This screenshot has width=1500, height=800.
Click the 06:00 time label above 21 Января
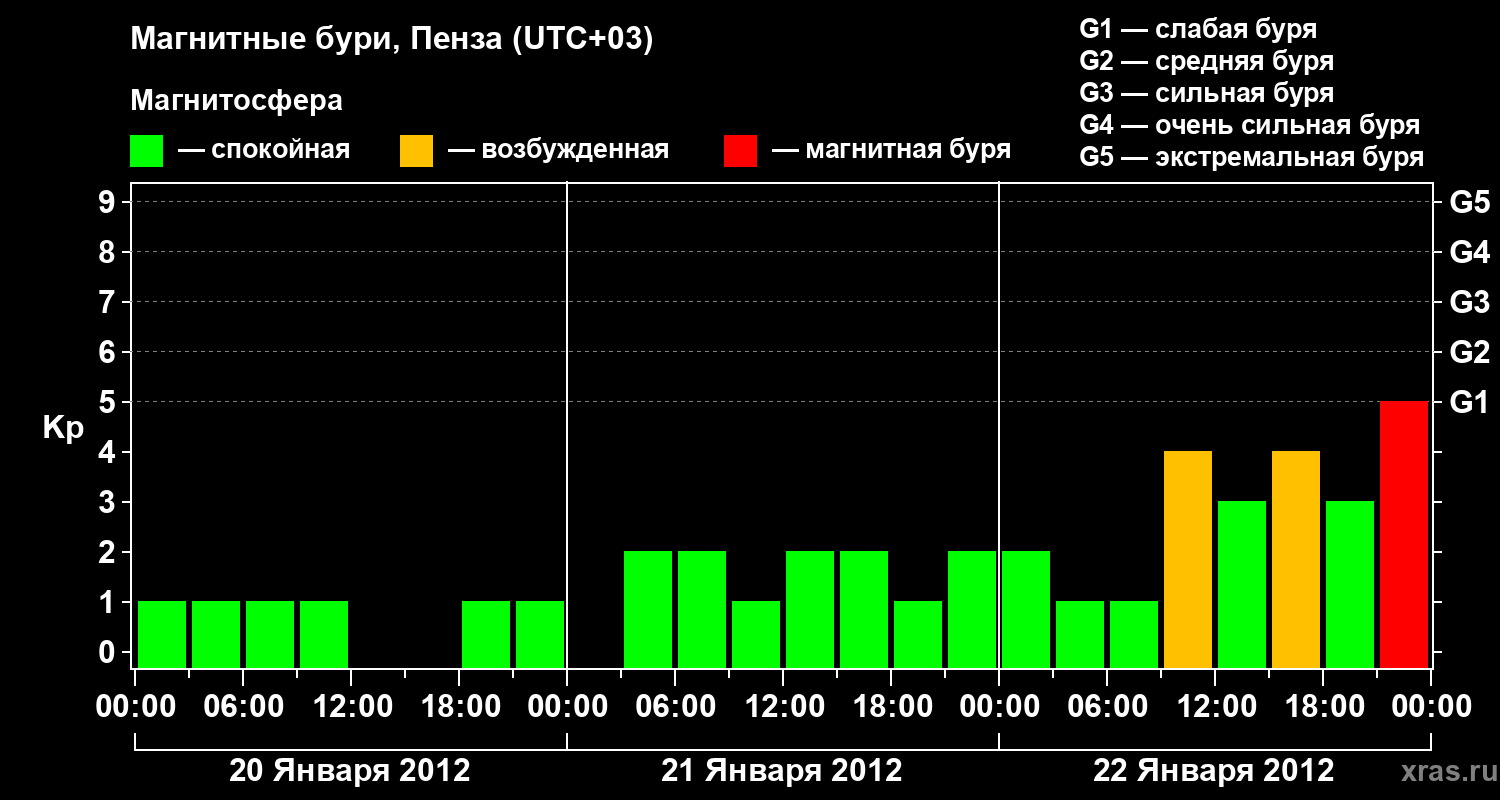(675, 707)
